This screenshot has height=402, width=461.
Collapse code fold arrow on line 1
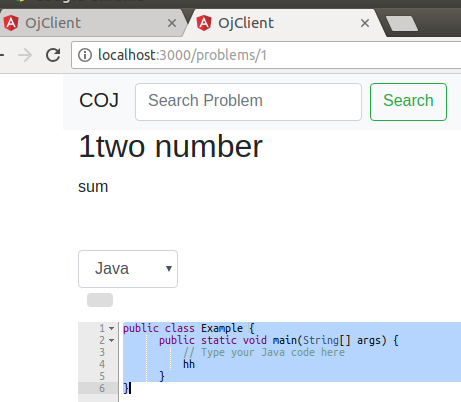coord(112,329)
